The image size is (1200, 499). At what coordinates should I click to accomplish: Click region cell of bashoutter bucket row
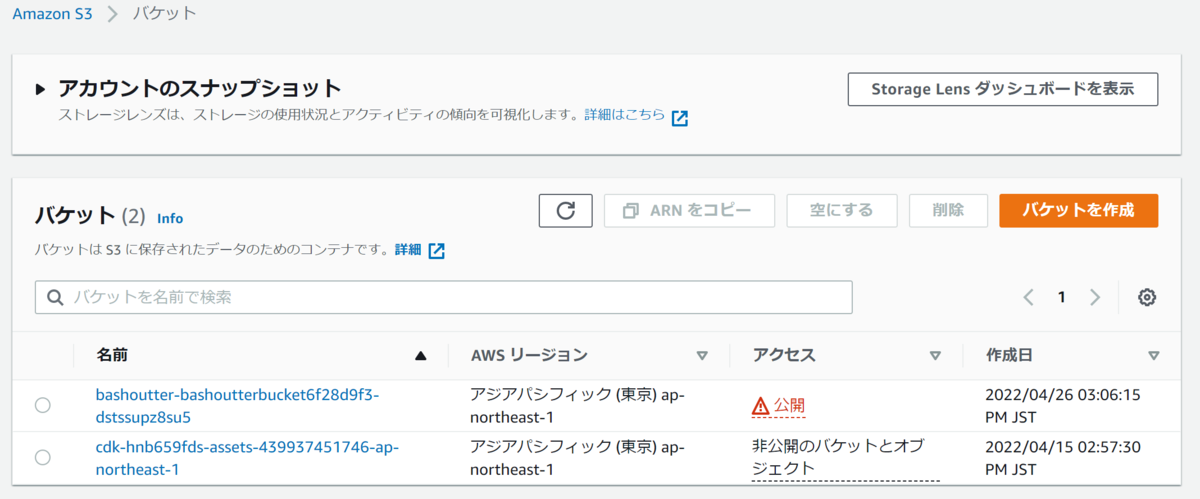(x=577, y=405)
